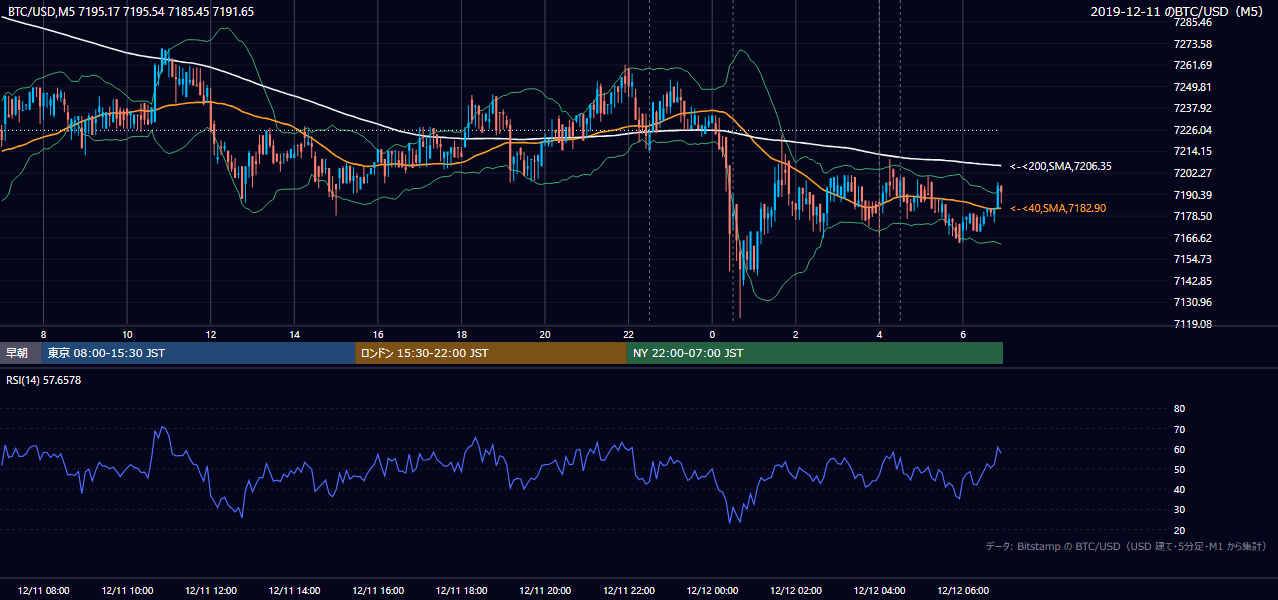The width and height of the screenshot is (1278, 600).
Task: Click the hour 20 tick label
Action: pos(544,334)
